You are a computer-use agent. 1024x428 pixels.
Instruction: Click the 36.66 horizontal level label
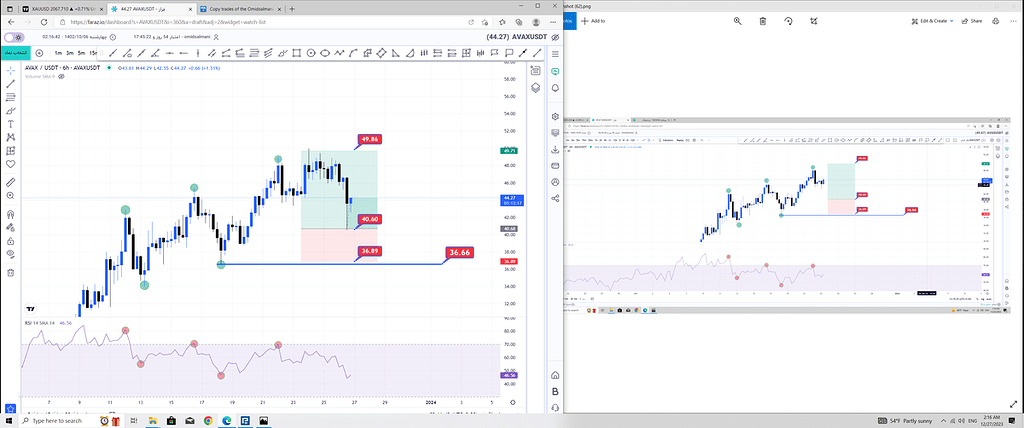(x=459, y=252)
